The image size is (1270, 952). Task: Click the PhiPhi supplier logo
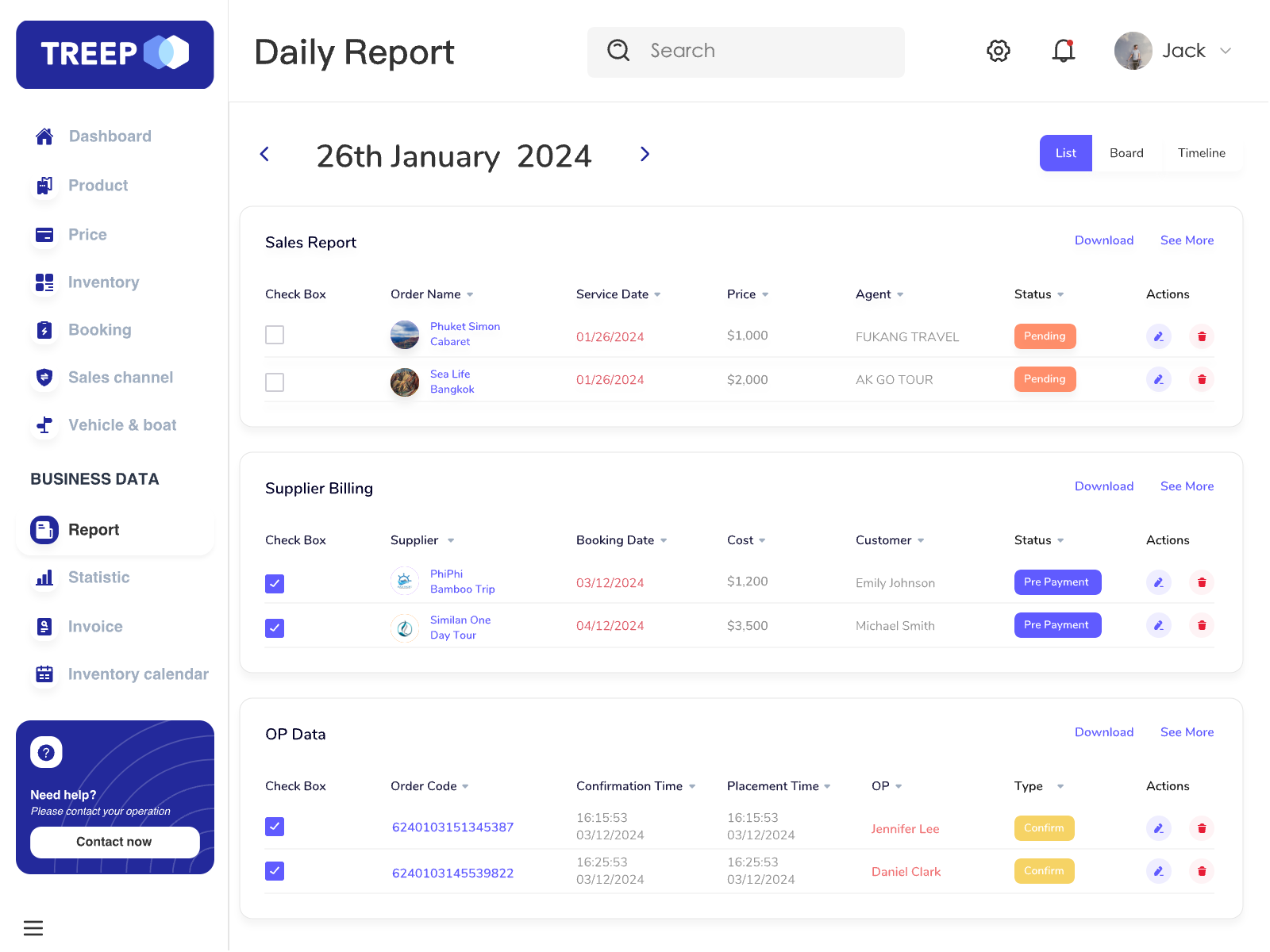point(405,581)
